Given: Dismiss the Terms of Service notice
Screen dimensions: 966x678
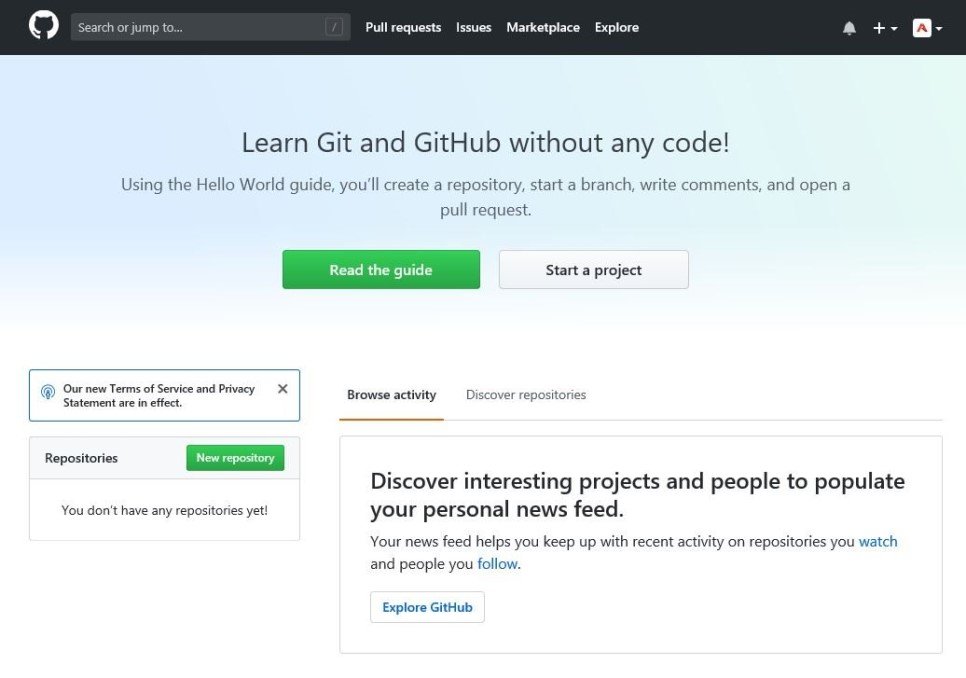Looking at the screenshot, I should pyautogui.click(x=283, y=389).
